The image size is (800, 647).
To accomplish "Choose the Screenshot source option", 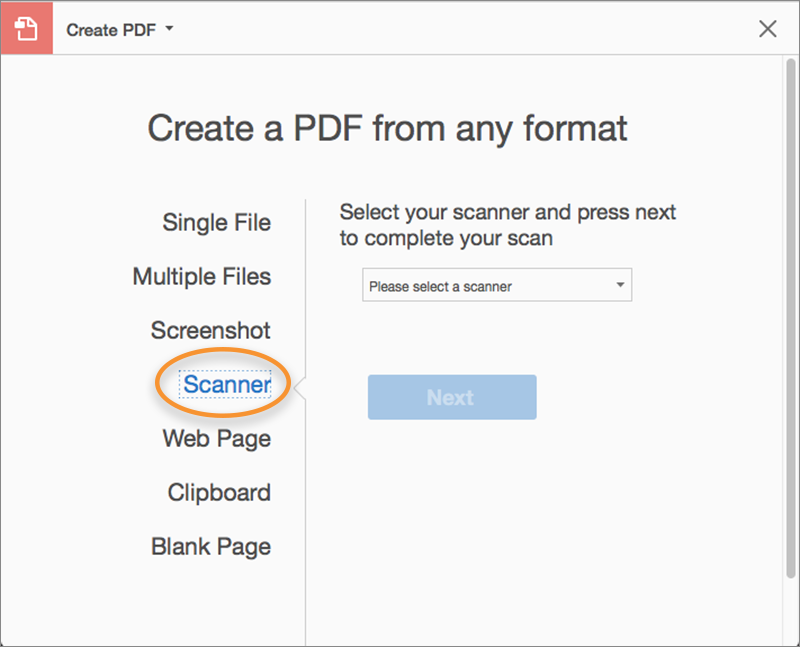I will coord(210,330).
